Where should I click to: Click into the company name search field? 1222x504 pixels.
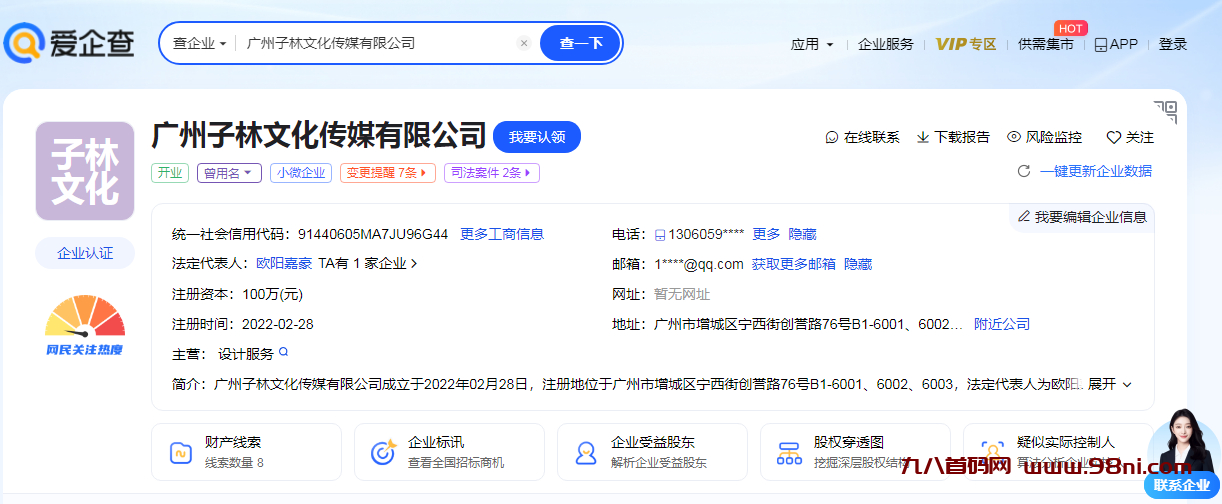tap(375, 43)
